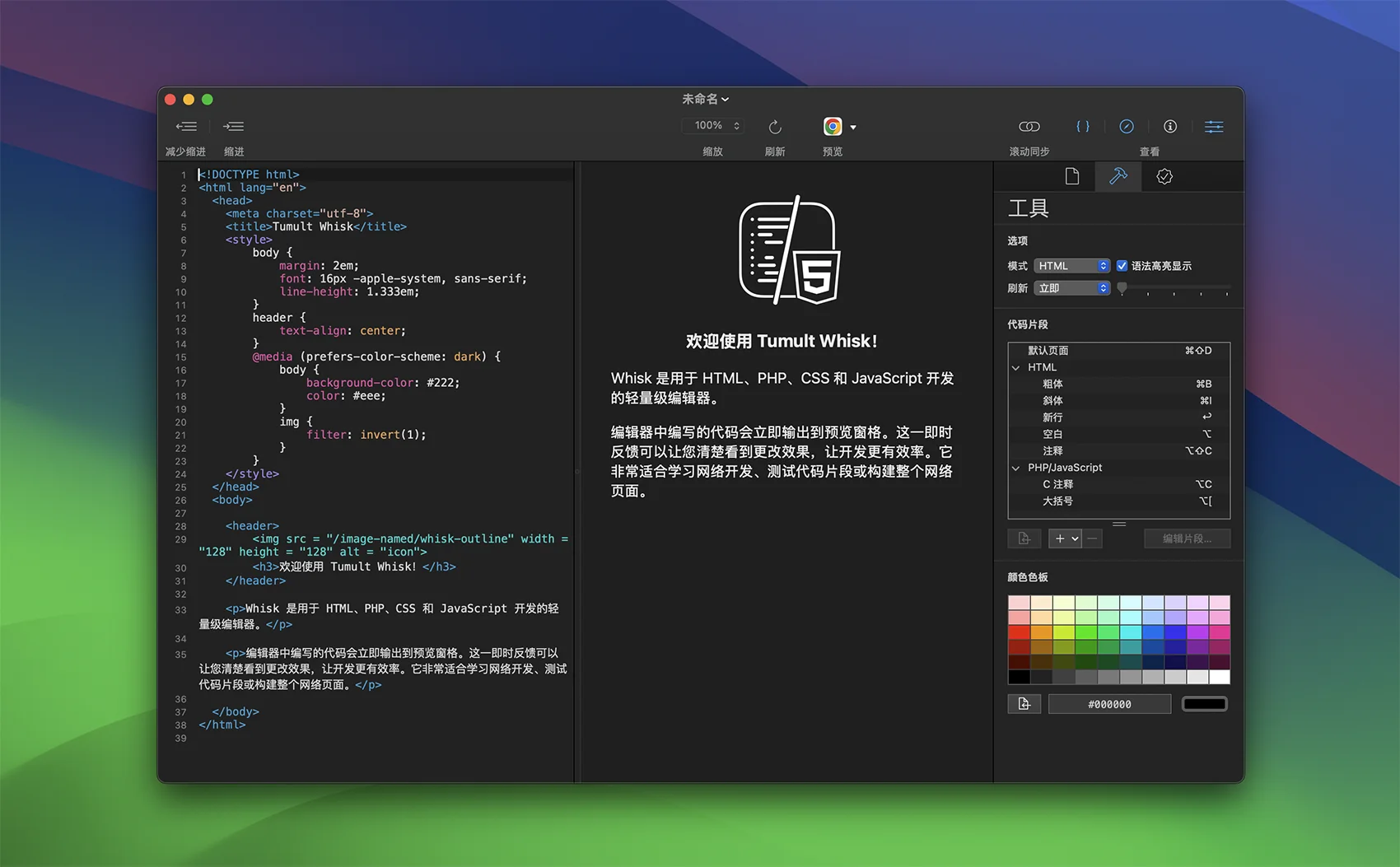Screen dimensions: 1400x867
Task: Select the 注释 snippet under HTML
Action: [1118, 451]
